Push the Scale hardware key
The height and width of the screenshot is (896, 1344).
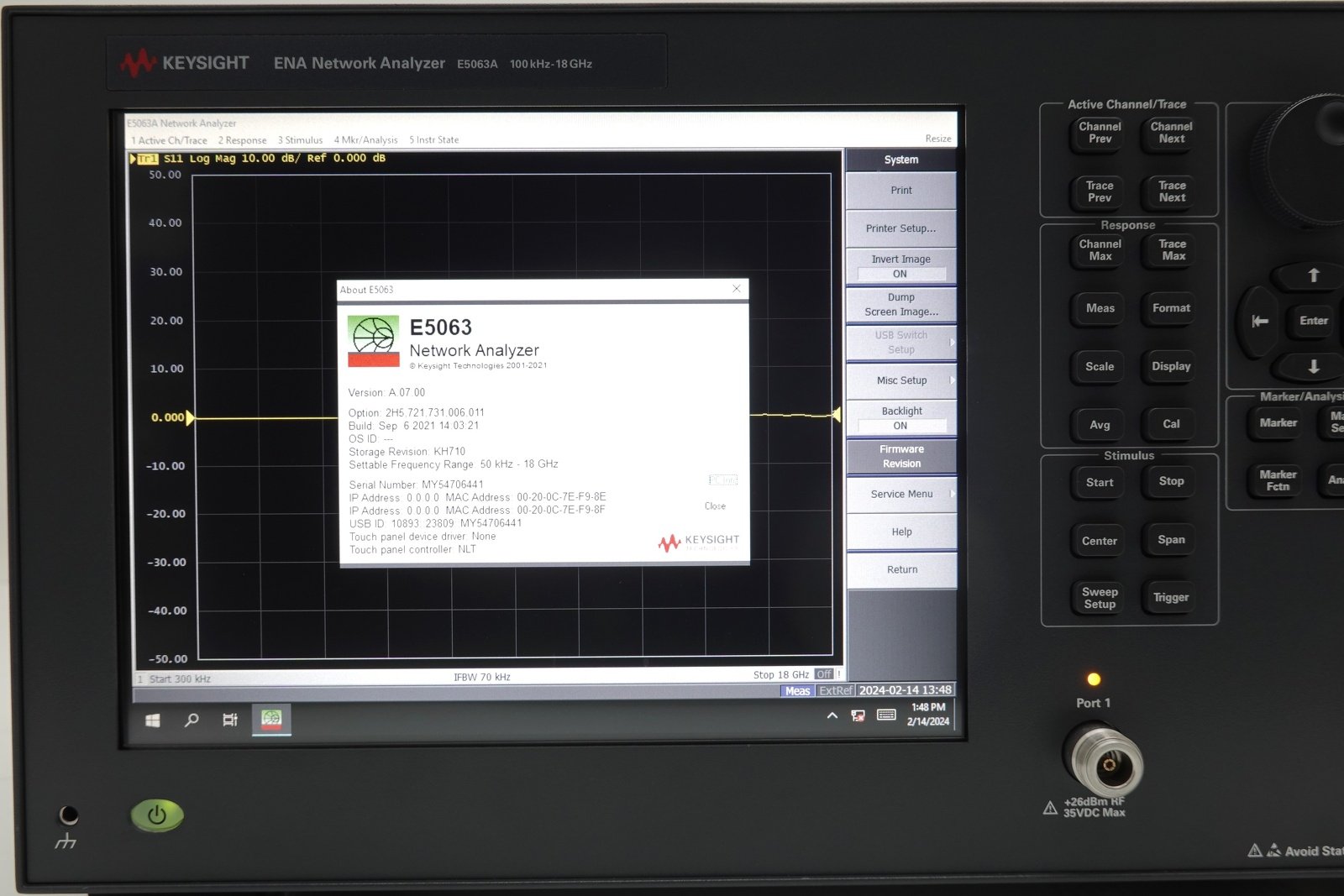point(1100,367)
